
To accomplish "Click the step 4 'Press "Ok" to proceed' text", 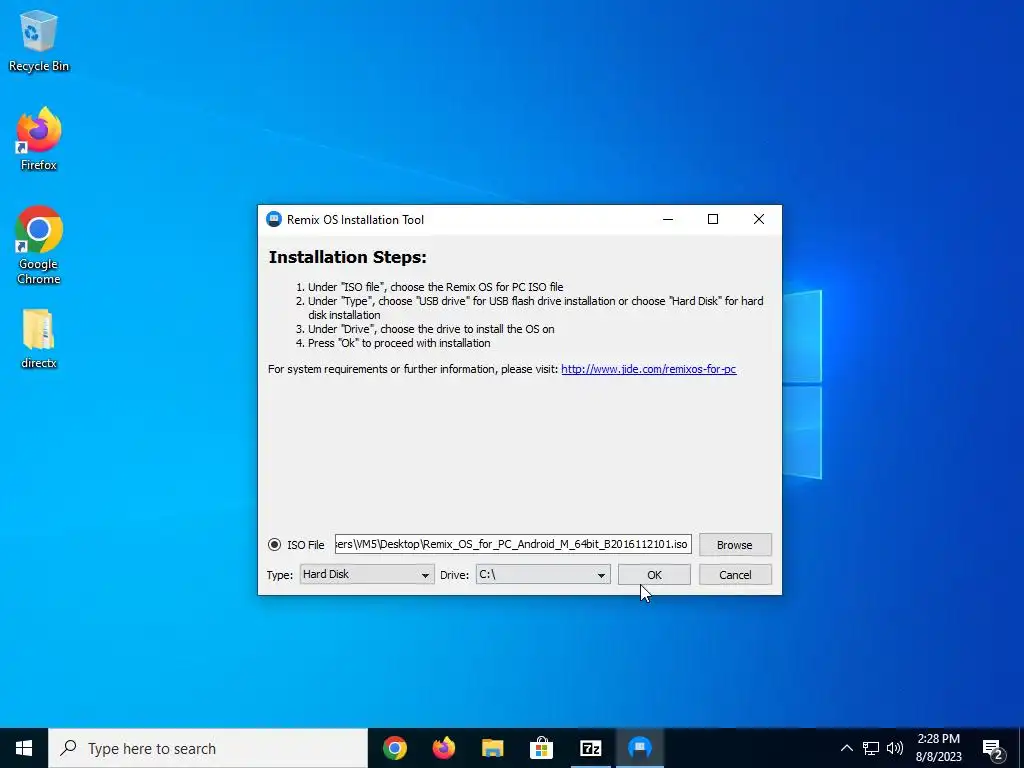I will (399, 343).
